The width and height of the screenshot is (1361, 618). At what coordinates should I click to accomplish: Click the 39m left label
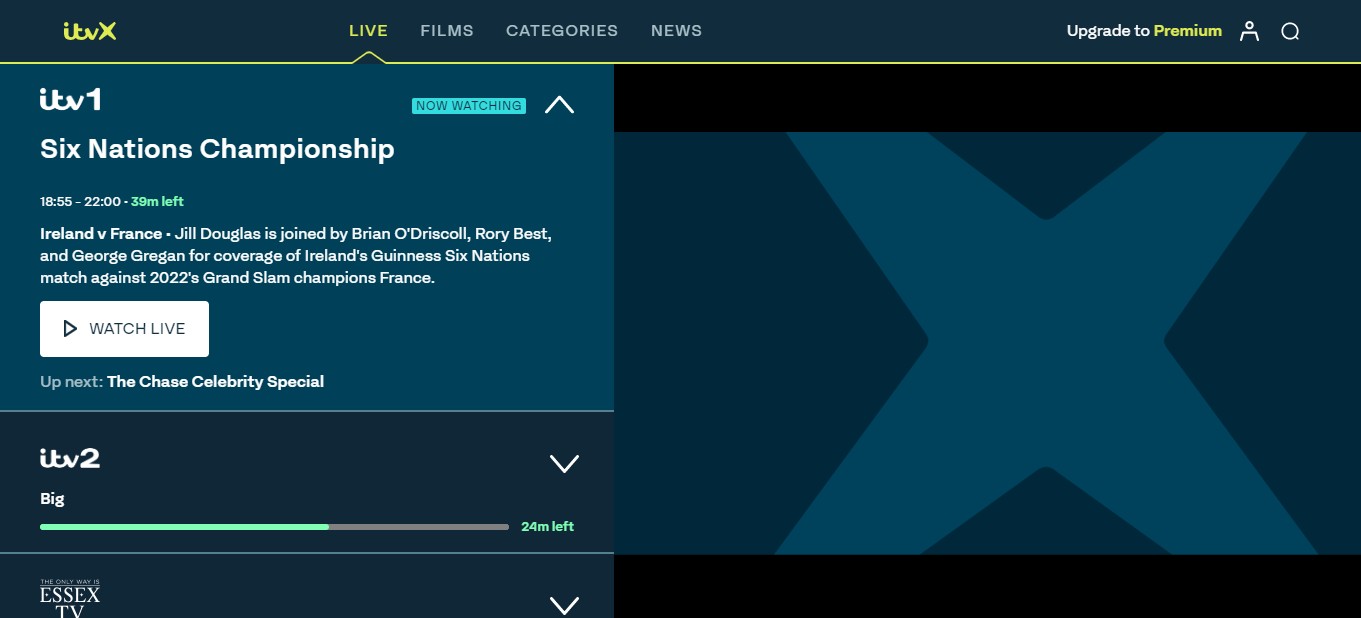coord(157,201)
